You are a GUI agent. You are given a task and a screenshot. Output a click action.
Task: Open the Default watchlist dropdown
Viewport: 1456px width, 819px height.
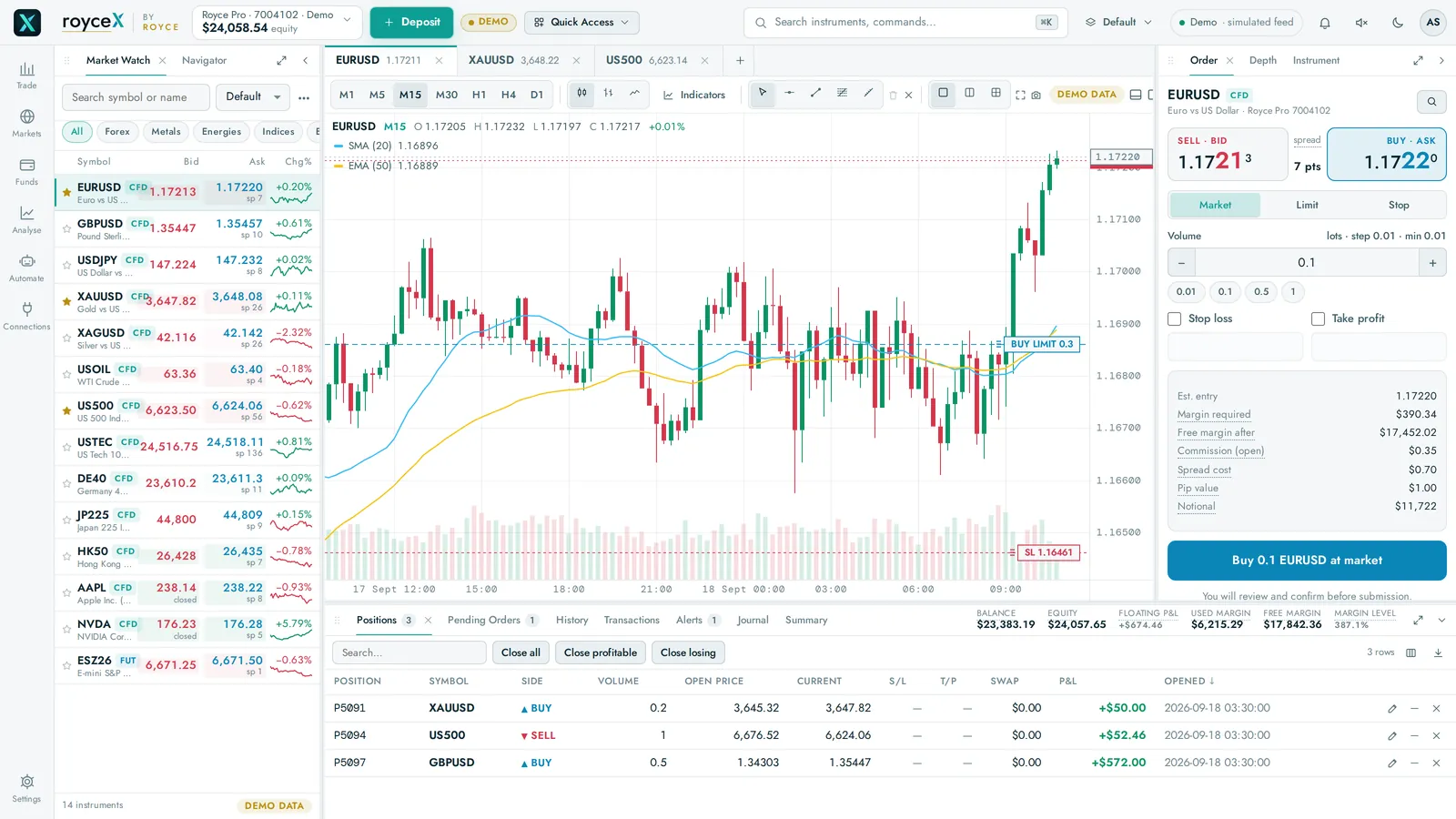pyautogui.click(x=253, y=96)
